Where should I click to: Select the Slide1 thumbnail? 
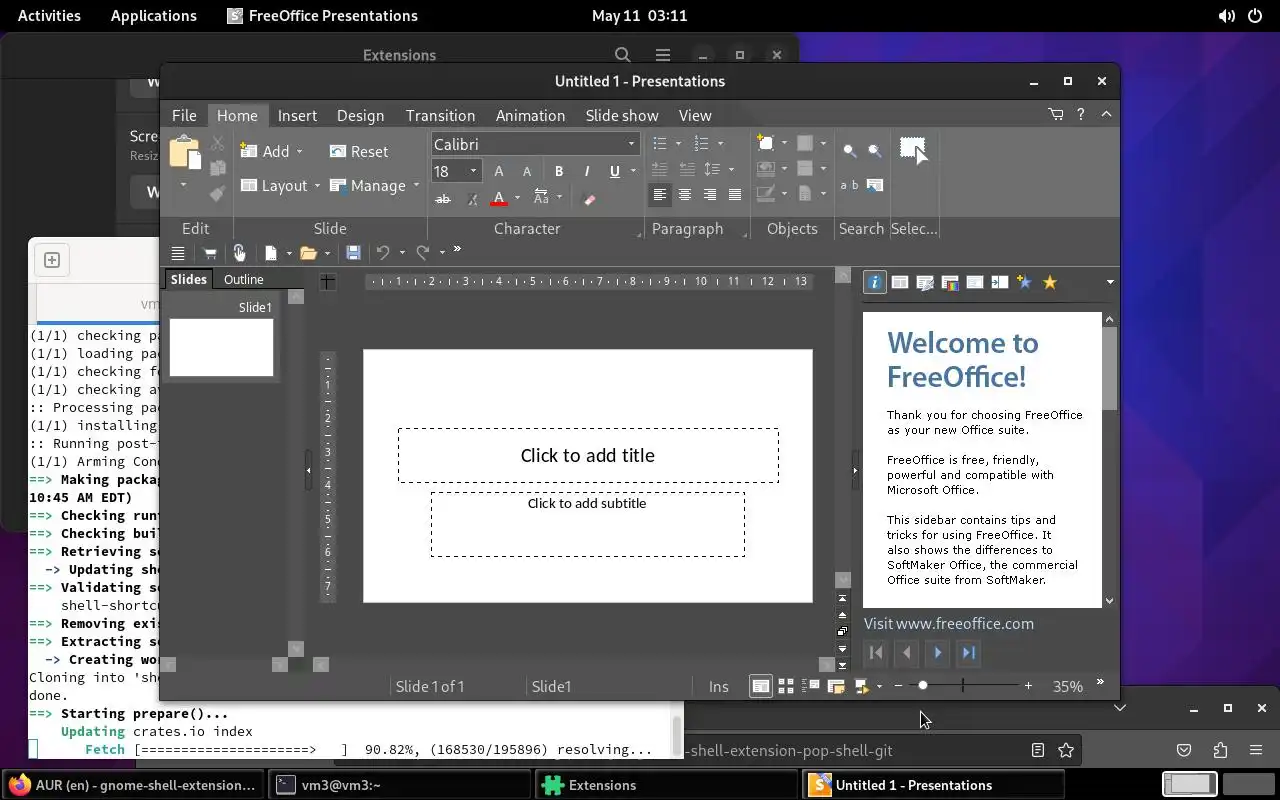[221, 347]
